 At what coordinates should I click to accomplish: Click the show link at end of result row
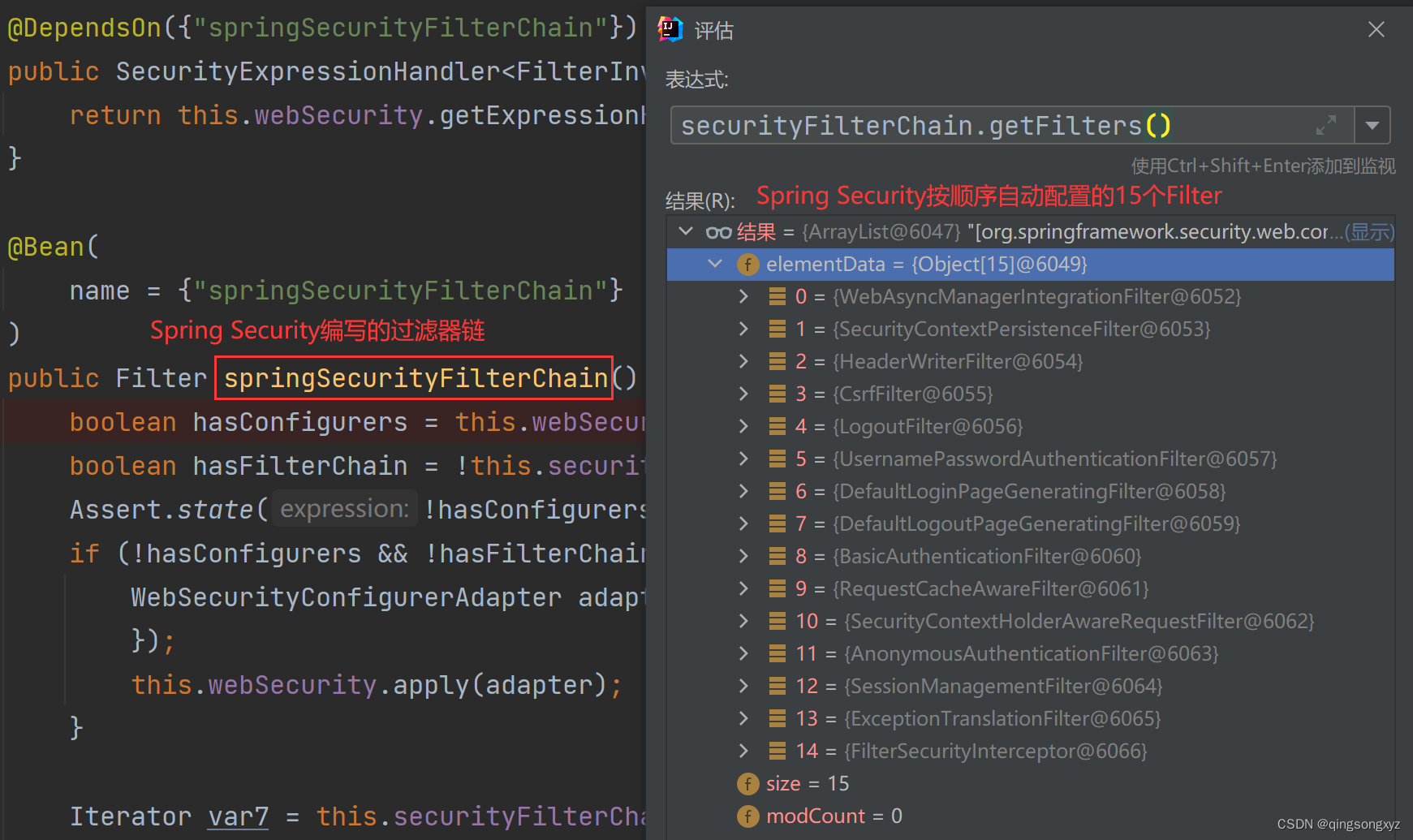[x=1369, y=232]
